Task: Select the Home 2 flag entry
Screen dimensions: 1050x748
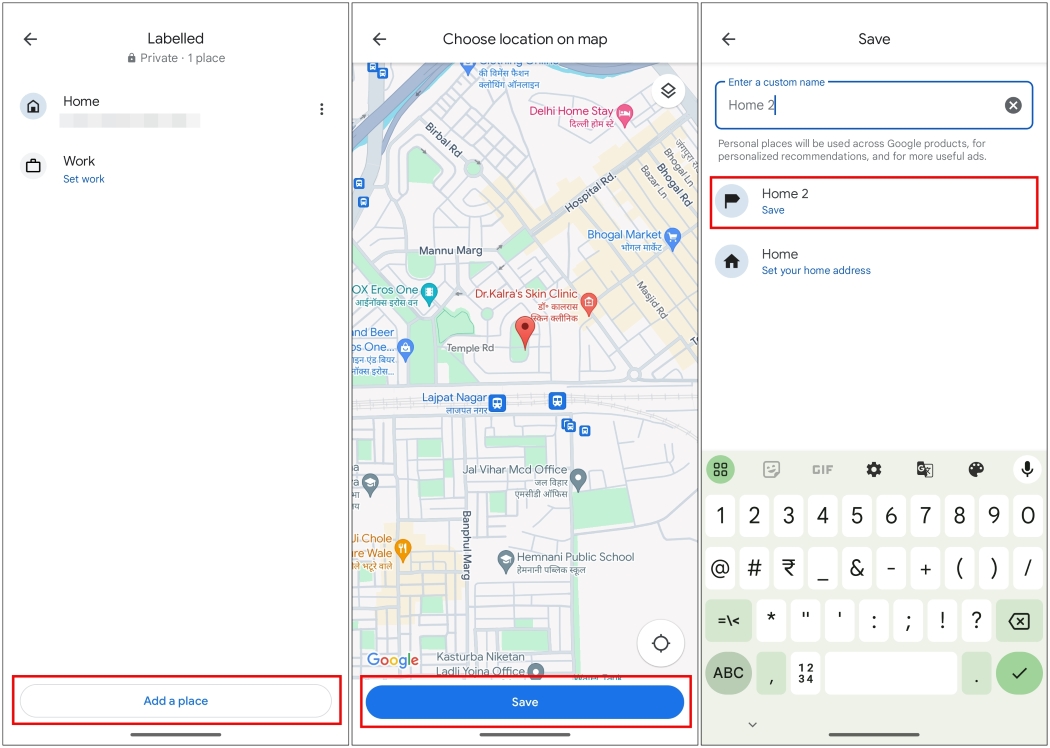Action: (873, 200)
